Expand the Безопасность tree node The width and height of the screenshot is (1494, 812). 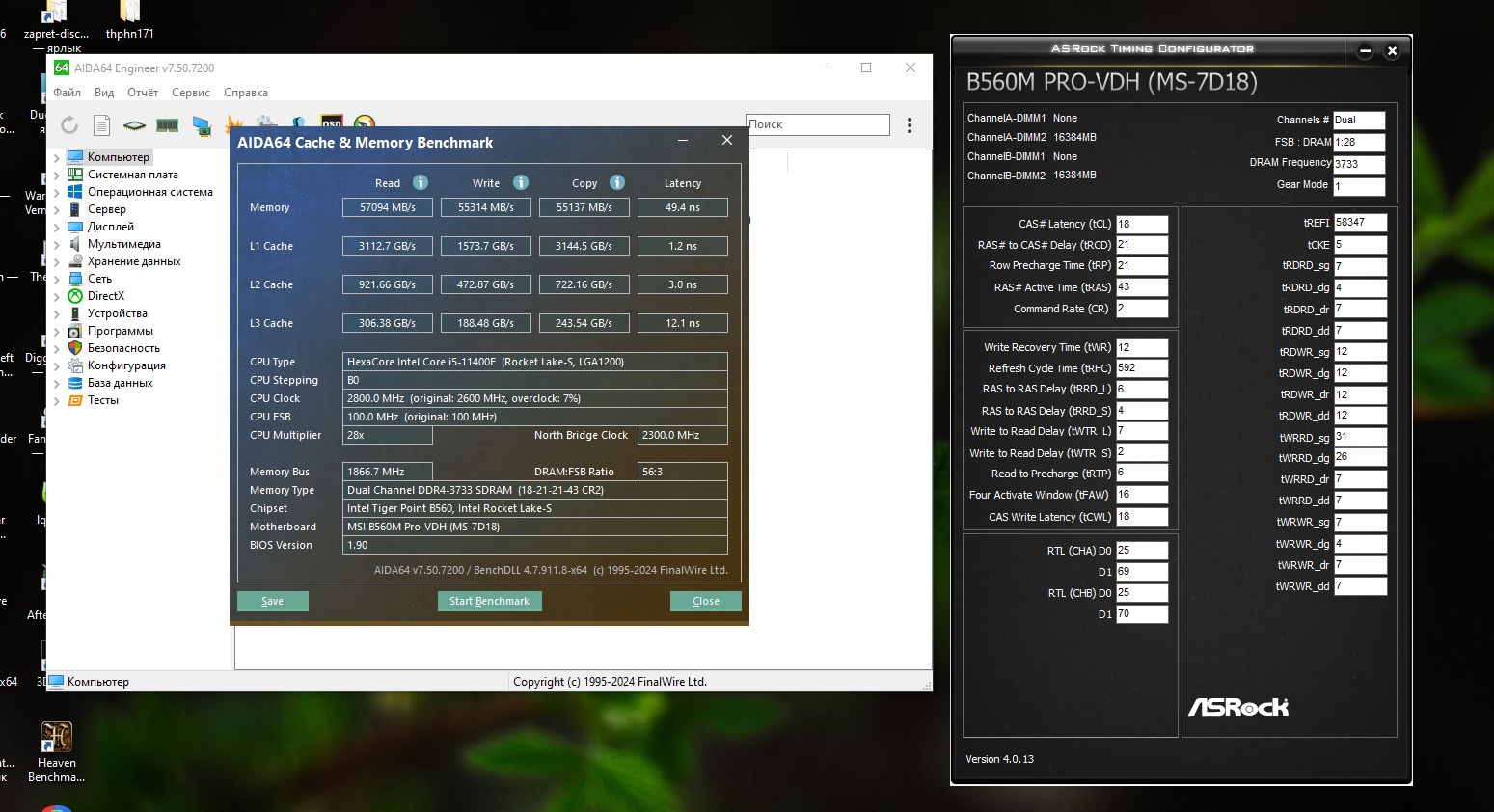click(x=57, y=348)
